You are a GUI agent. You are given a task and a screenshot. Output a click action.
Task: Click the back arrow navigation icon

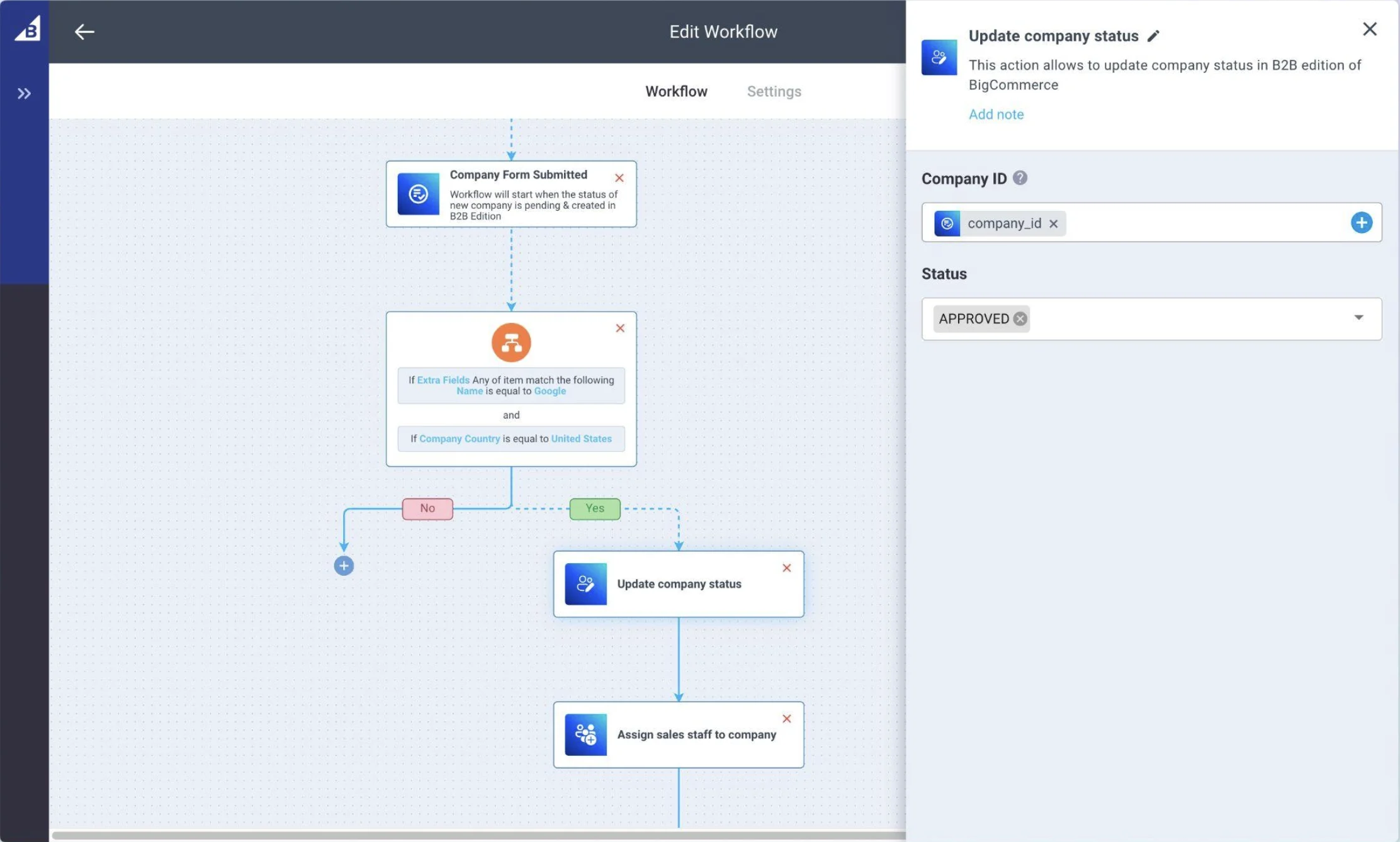[84, 31]
